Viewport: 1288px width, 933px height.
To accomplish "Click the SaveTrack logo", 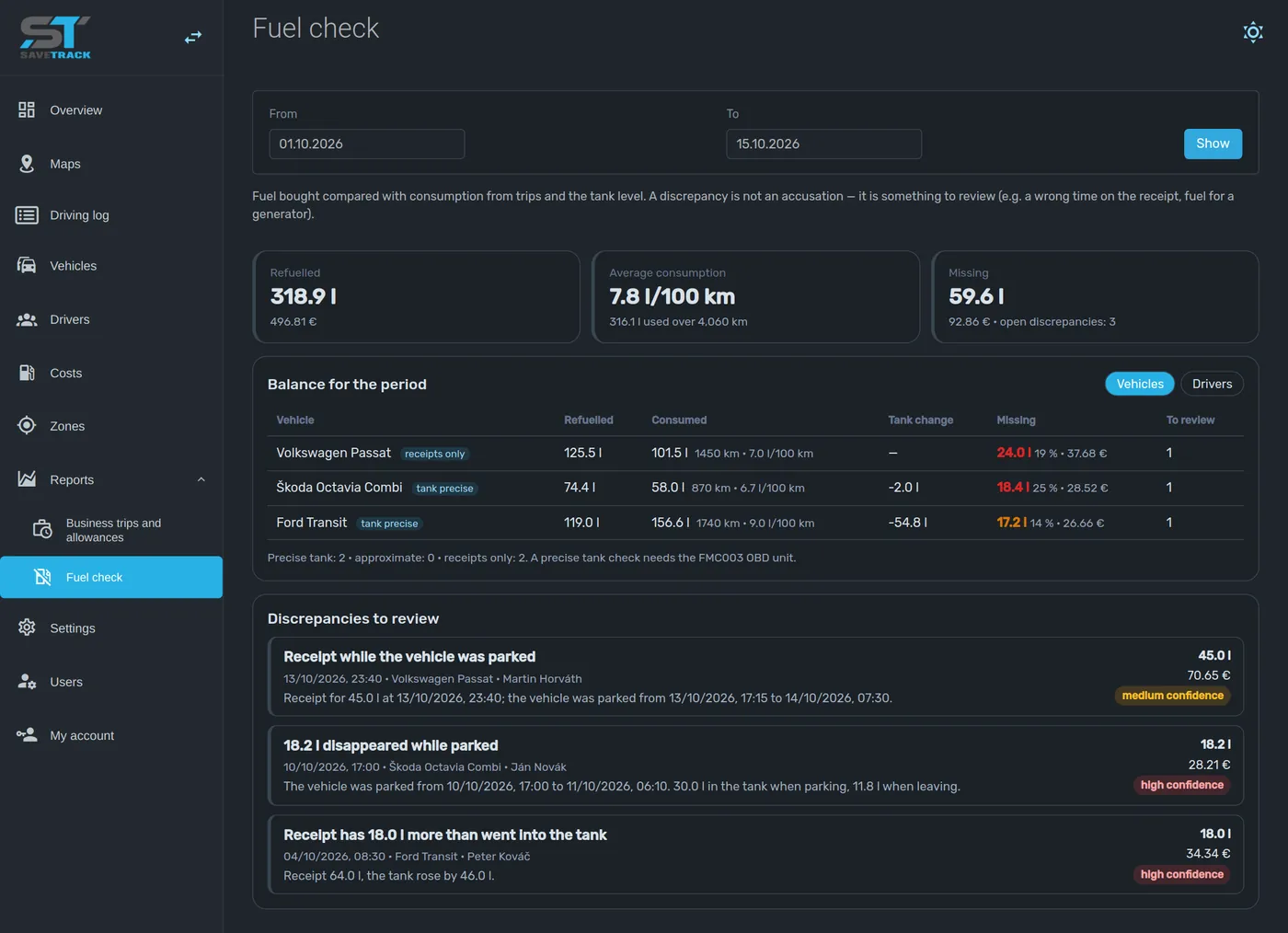I will click(x=55, y=38).
